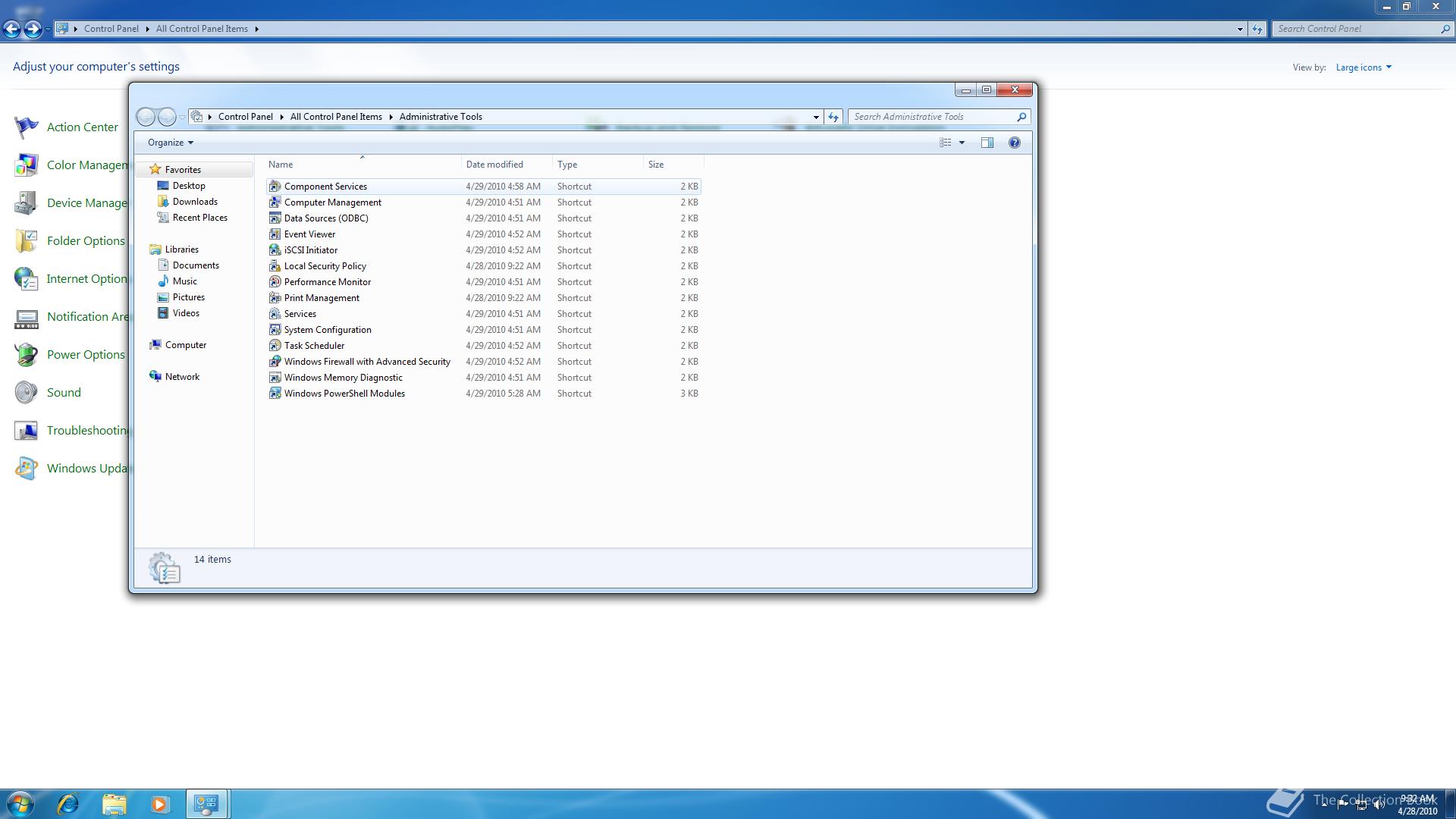This screenshot has width=1456, height=819.
Task: Select the Data Sources (ODBC) icon
Action: click(275, 218)
